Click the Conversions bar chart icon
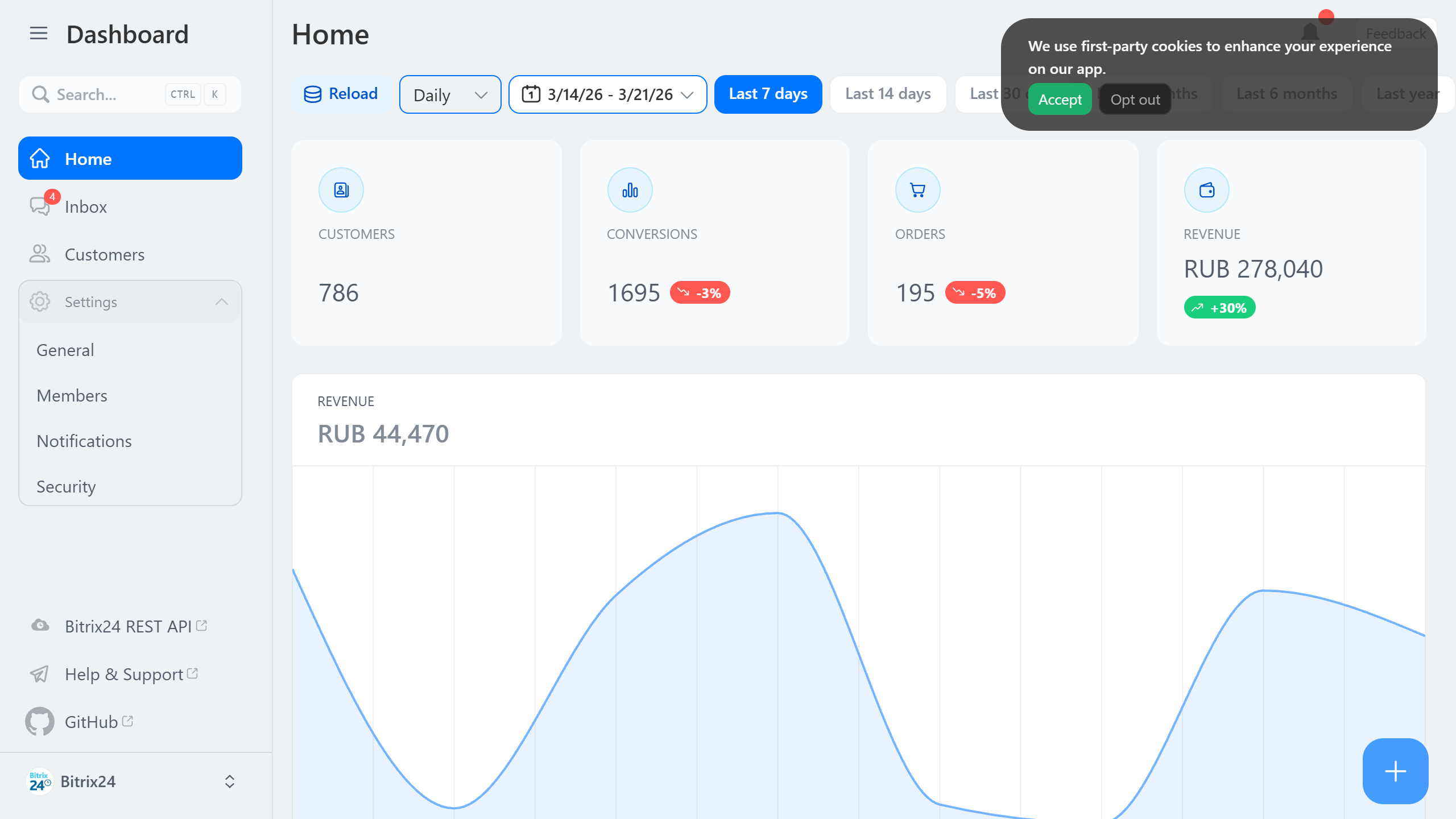Screen dimensions: 1456x819 630,189
